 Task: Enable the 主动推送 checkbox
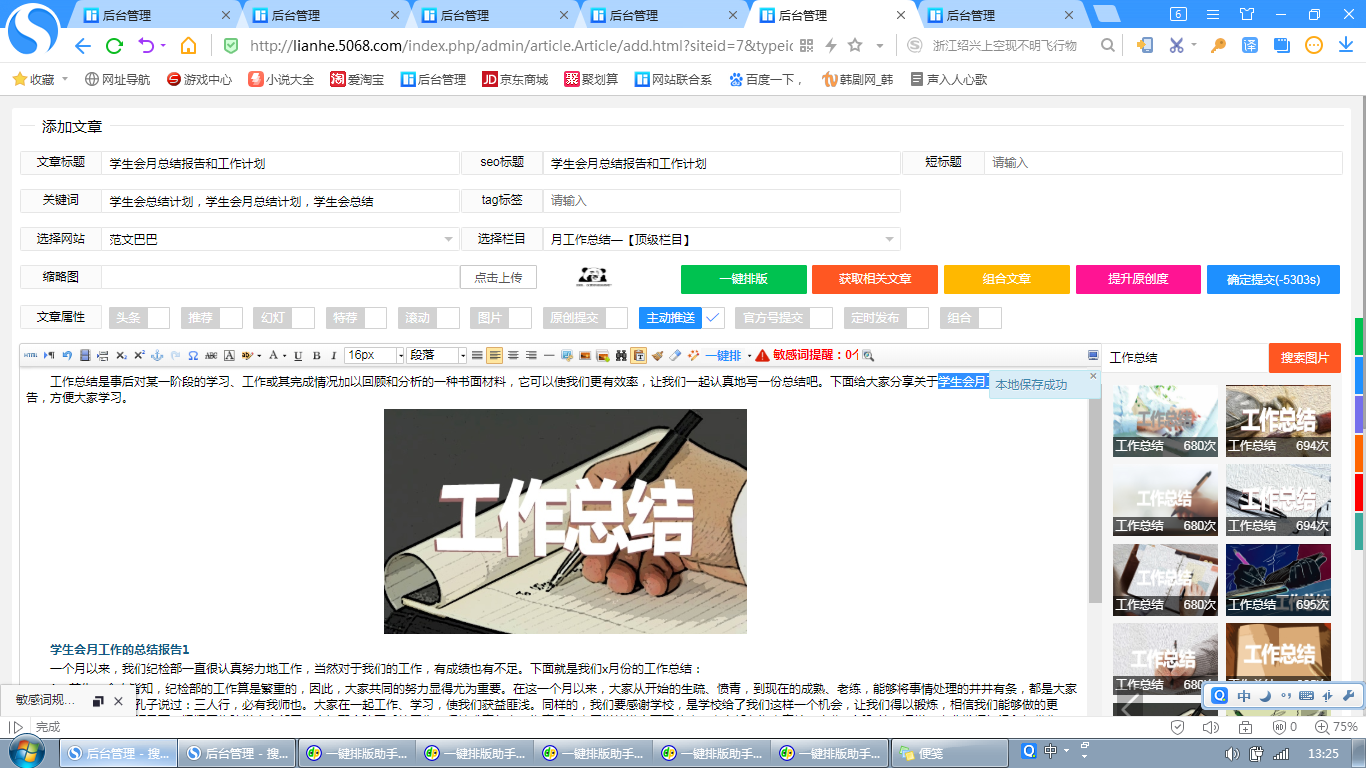coord(712,317)
